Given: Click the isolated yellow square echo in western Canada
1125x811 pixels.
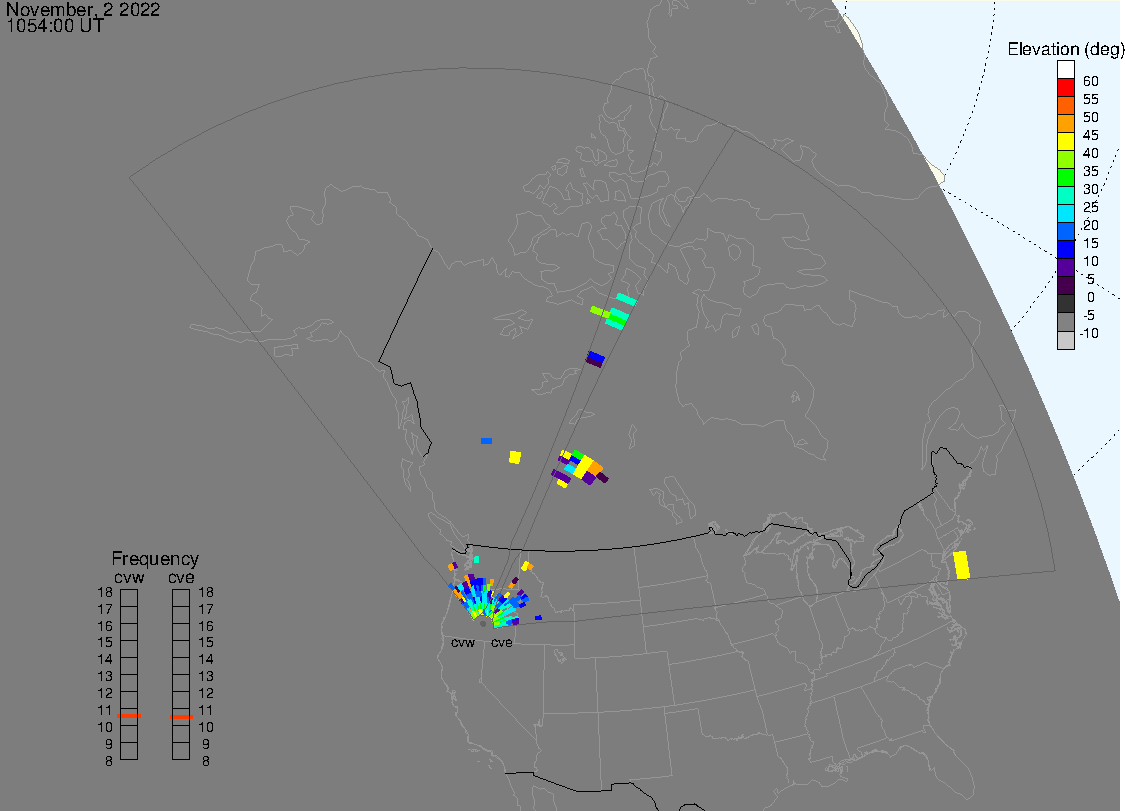Looking at the screenshot, I should point(514,457).
